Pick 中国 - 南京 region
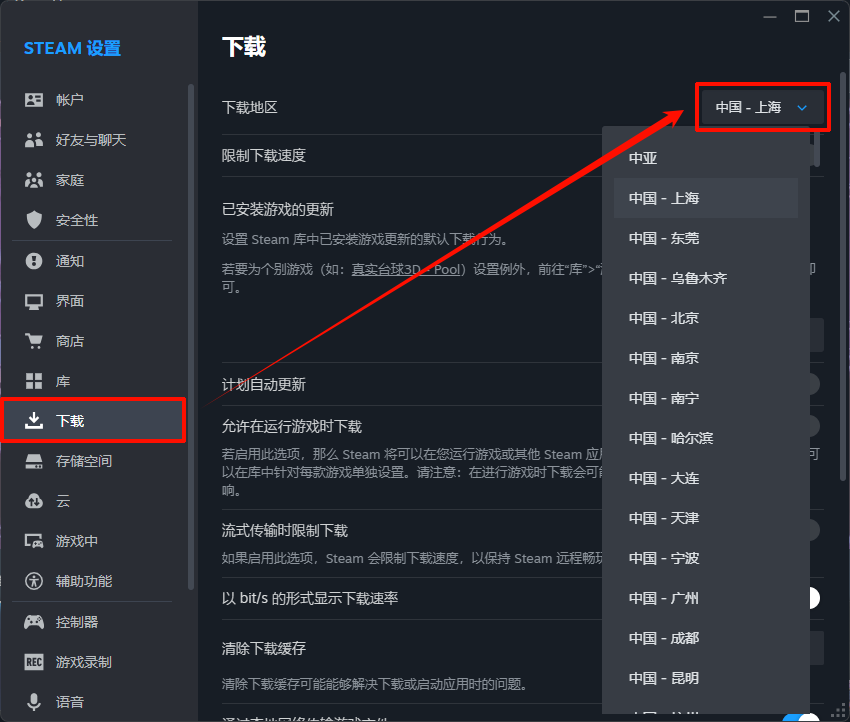This screenshot has width=850, height=722. click(x=705, y=358)
